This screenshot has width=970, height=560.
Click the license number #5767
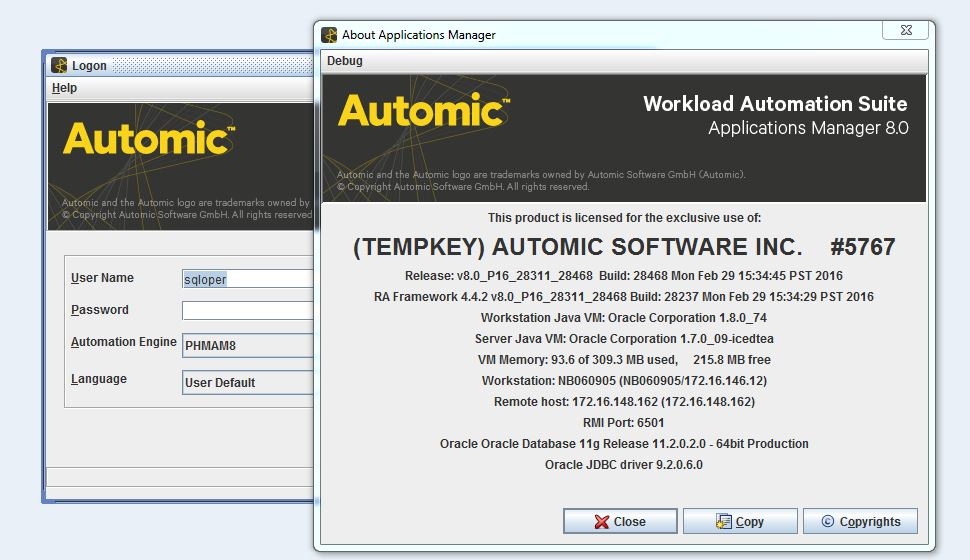coord(862,247)
